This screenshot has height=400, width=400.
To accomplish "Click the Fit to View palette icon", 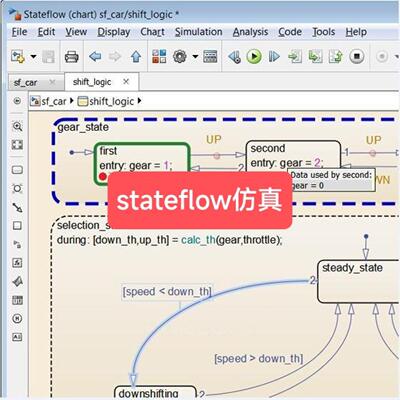I will 17,145.
